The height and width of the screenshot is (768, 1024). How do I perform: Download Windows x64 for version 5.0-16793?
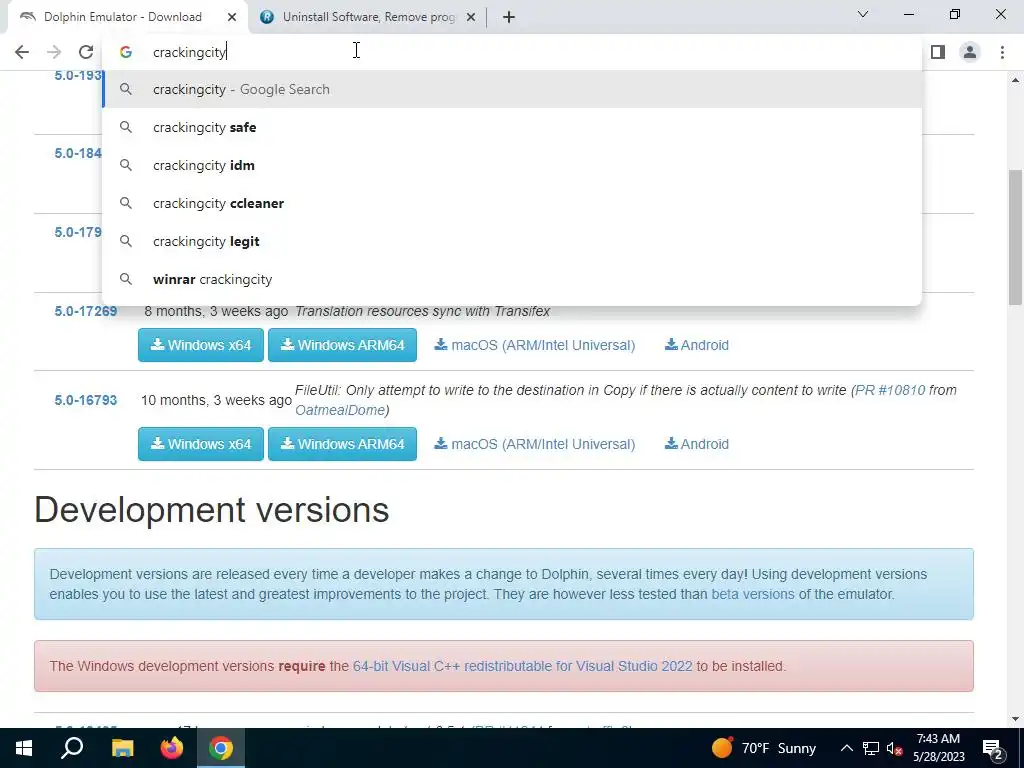coord(200,444)
